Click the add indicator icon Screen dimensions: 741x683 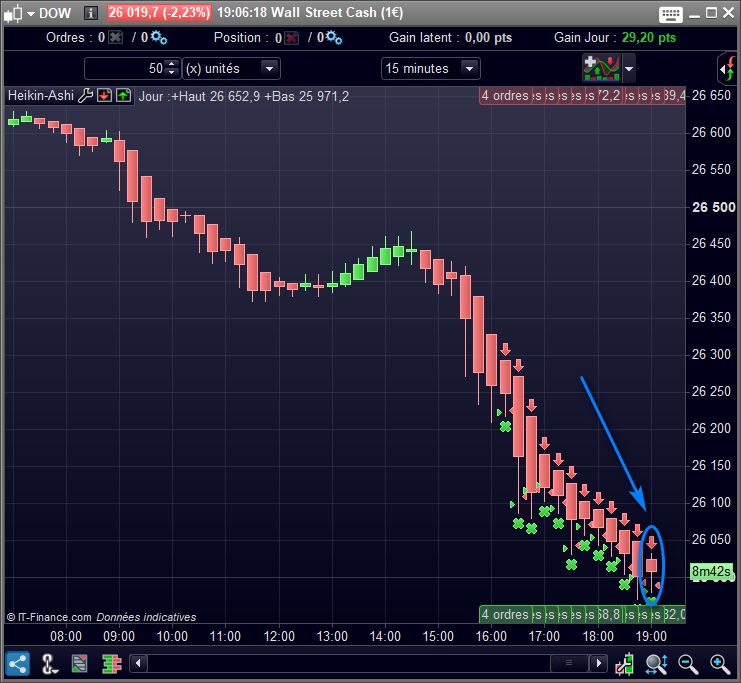(602, 69)
